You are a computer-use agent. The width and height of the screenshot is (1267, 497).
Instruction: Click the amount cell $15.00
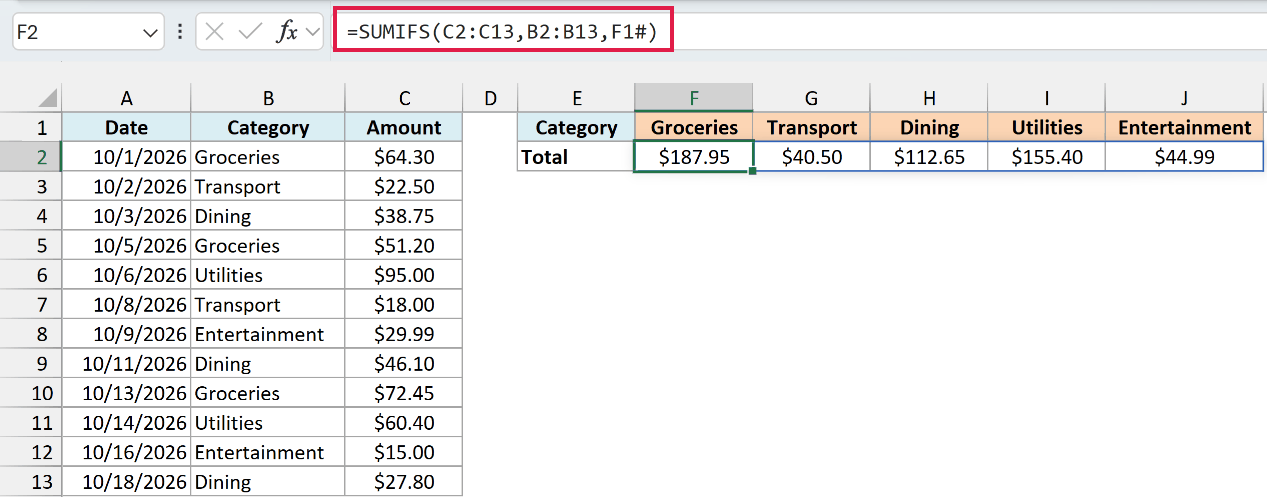coord(404,452)
